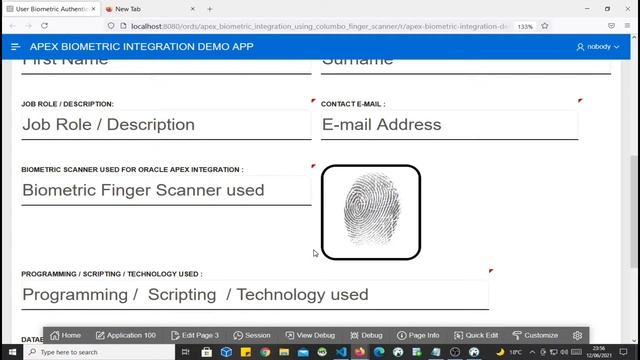The width and height of the screenshot is (640, 360).
Task: Focus the First Name input field
Action: tap(166, 67)
